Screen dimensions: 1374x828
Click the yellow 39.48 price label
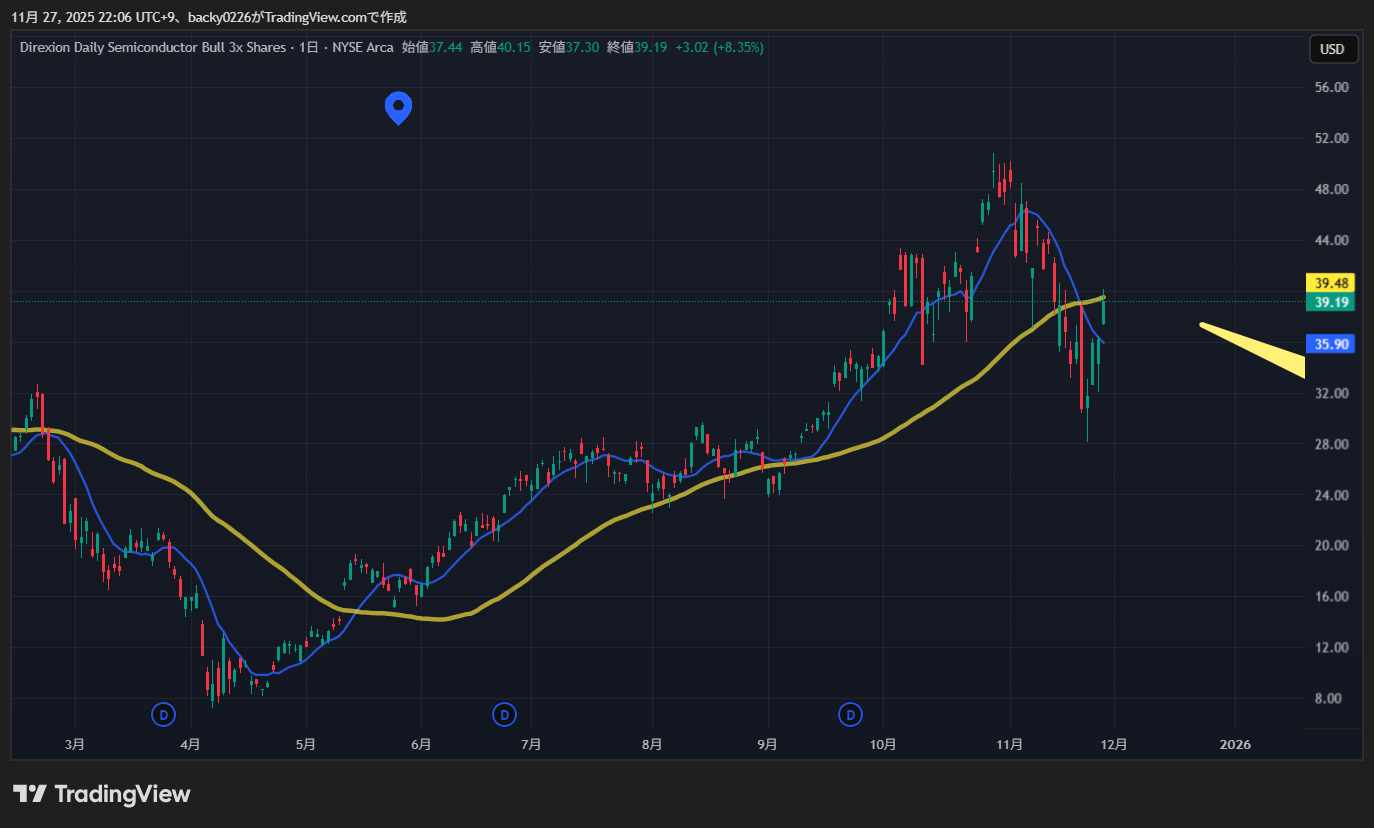(x=1331, y=283)
